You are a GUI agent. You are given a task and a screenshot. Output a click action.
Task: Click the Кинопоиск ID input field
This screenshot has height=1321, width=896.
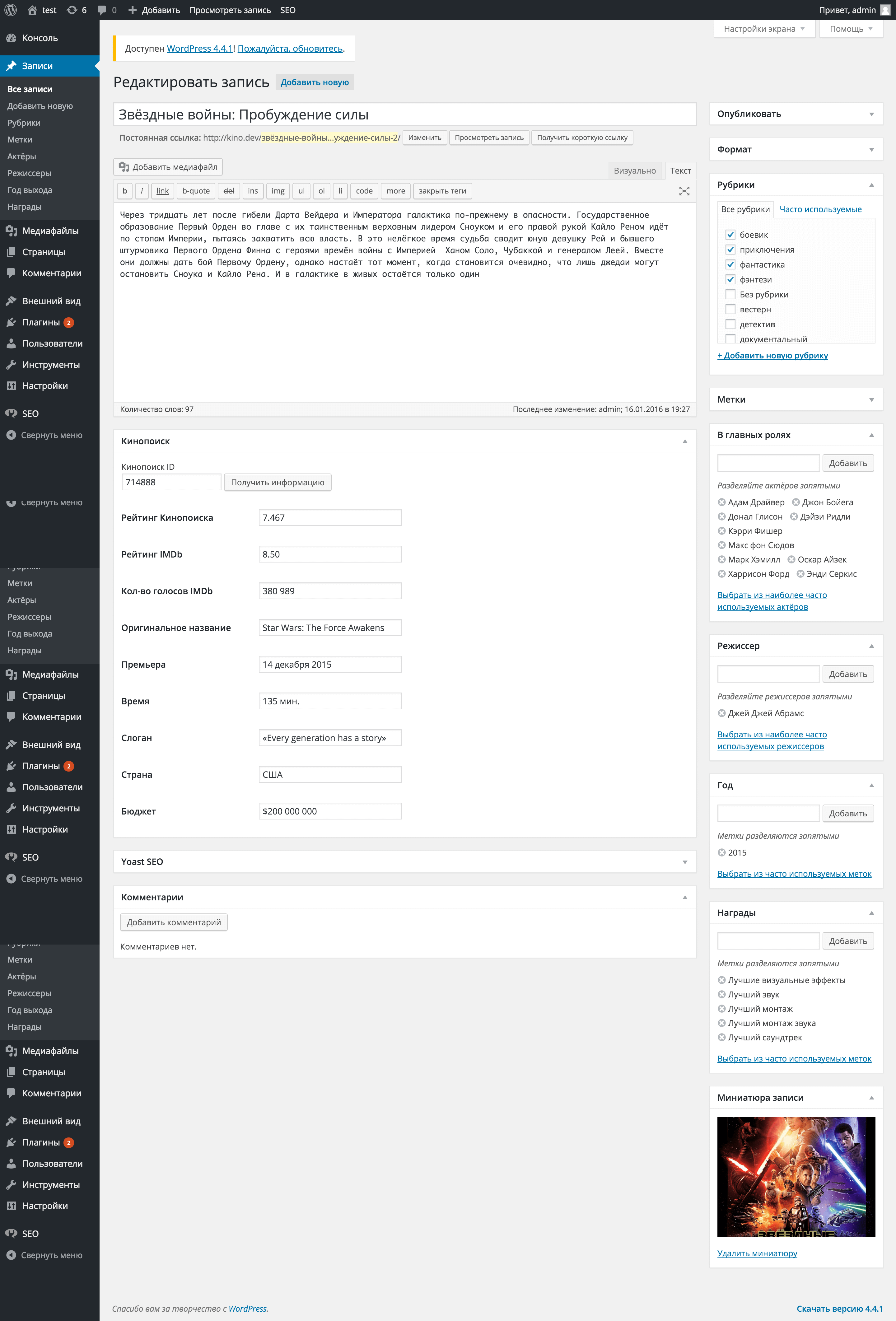coord(171,483)
